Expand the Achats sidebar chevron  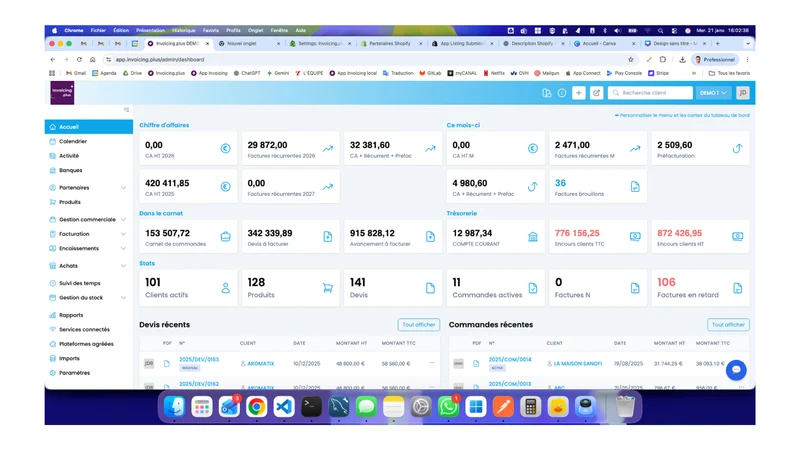pyautogui.click(x=123, y=266)
